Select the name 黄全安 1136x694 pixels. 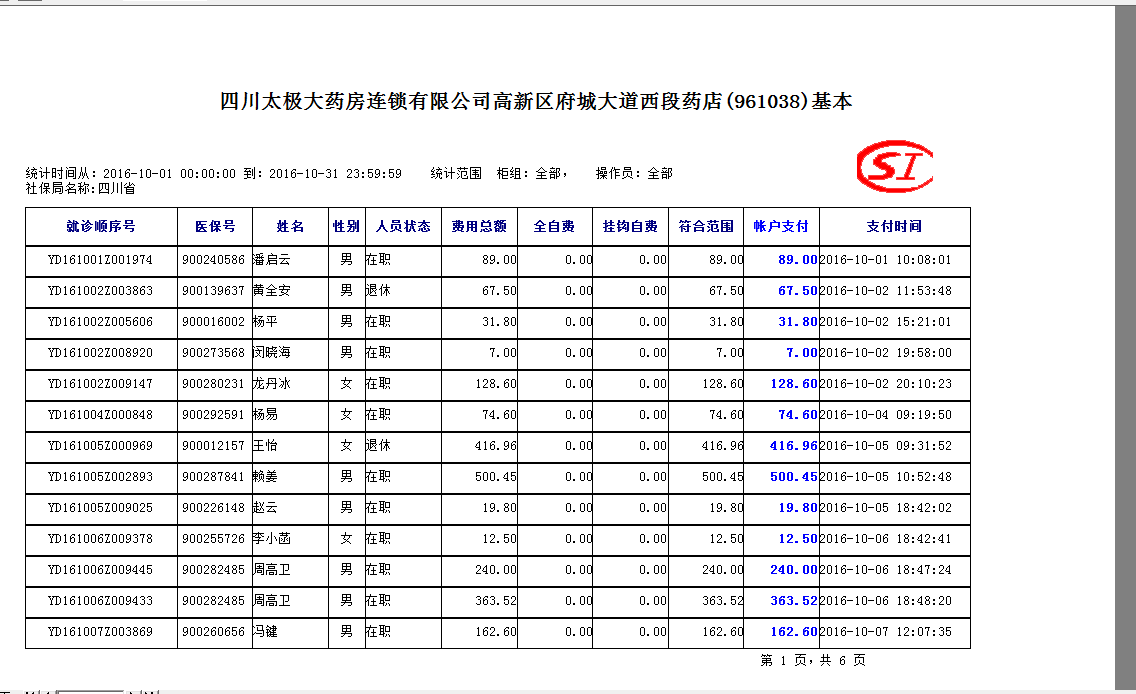(x=272, y=290)
